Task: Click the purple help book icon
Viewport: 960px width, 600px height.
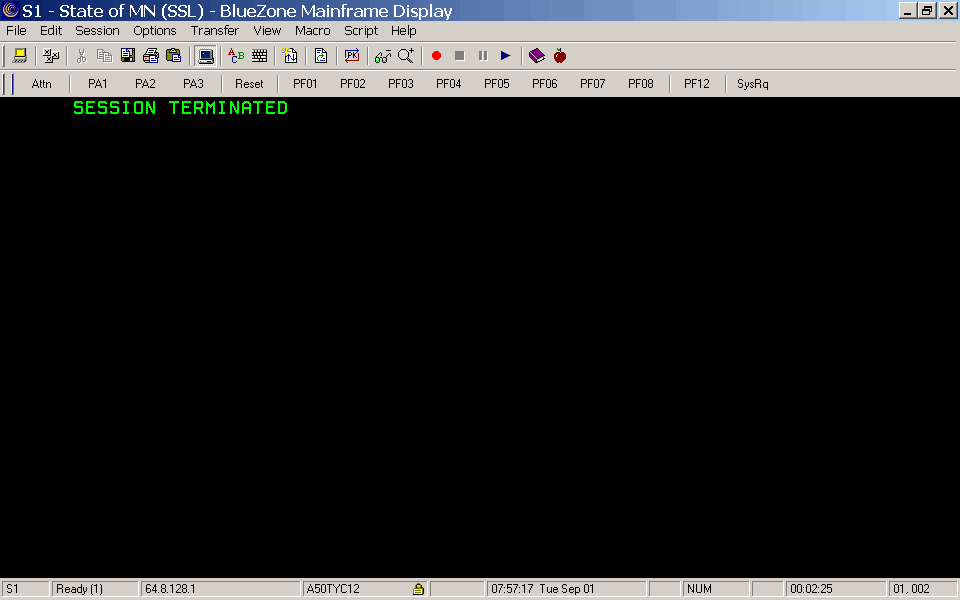Action: click(537, 56)
